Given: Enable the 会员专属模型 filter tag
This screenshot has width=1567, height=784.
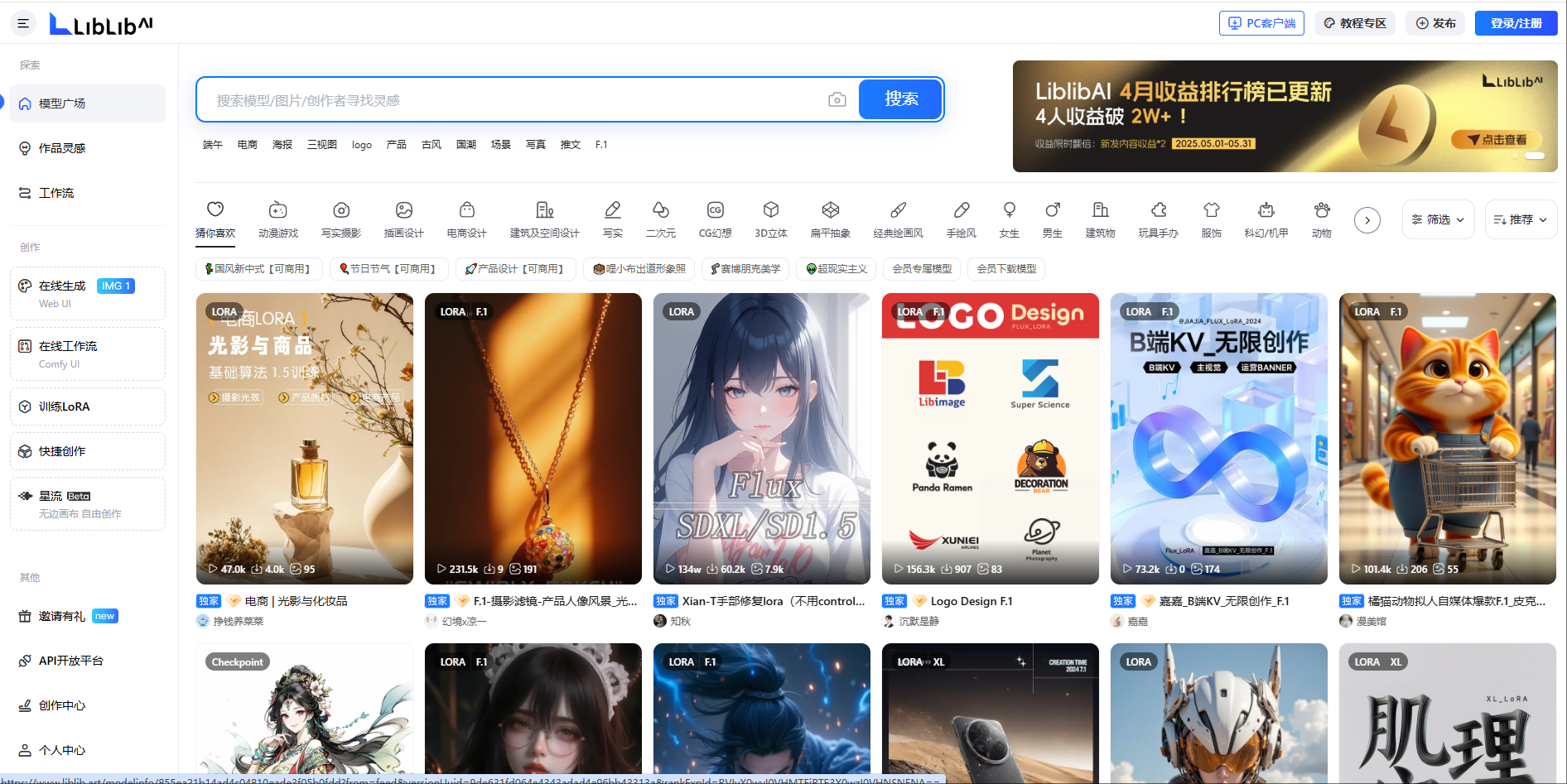Looking at the screenshot, I should click(x=922, y=269).
